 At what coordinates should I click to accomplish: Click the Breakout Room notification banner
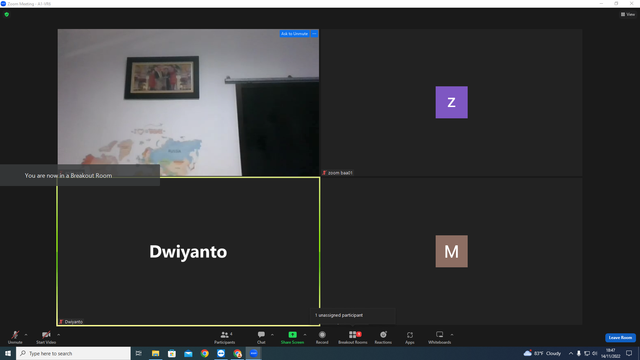click(80, 176)
